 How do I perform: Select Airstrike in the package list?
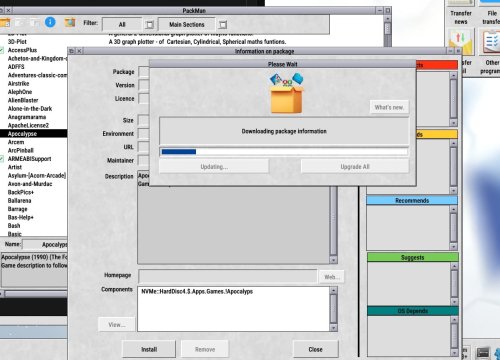point(18,83)
